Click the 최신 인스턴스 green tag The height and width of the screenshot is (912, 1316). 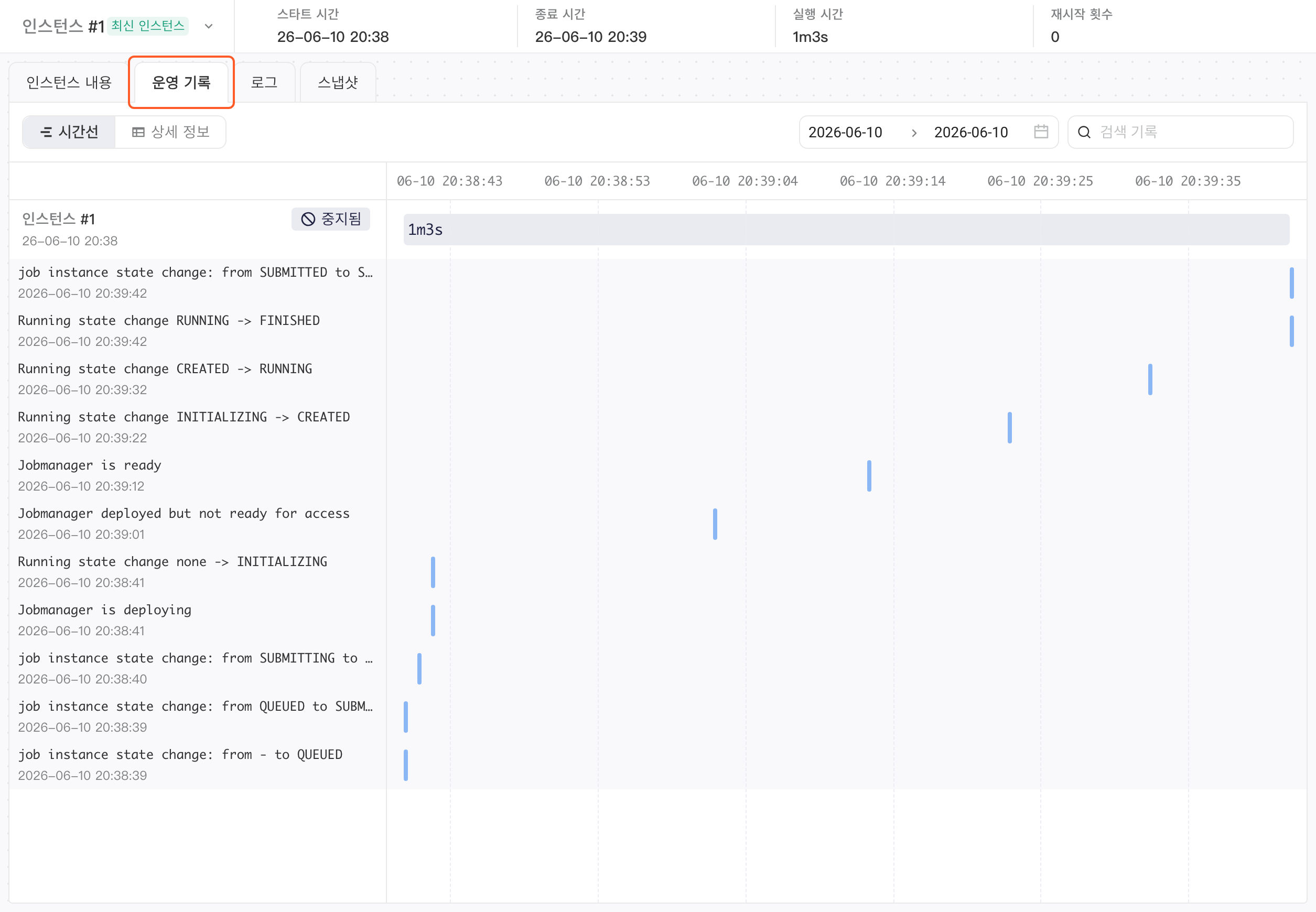[147, 26]
